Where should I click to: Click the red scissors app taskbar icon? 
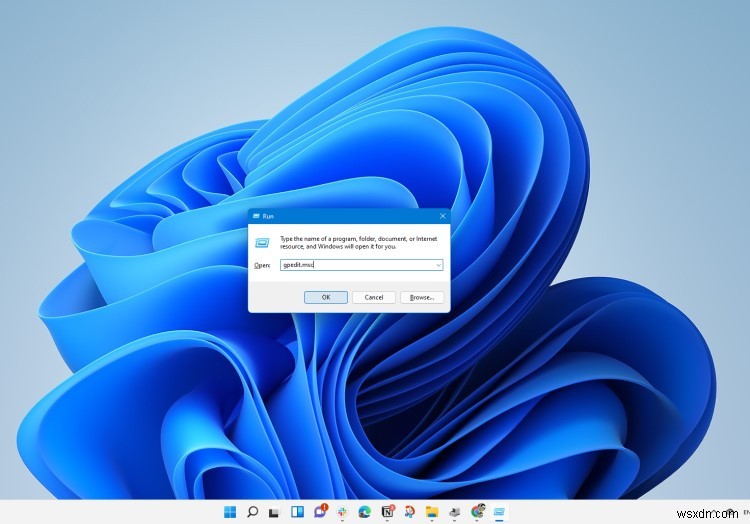pos(409,512)
